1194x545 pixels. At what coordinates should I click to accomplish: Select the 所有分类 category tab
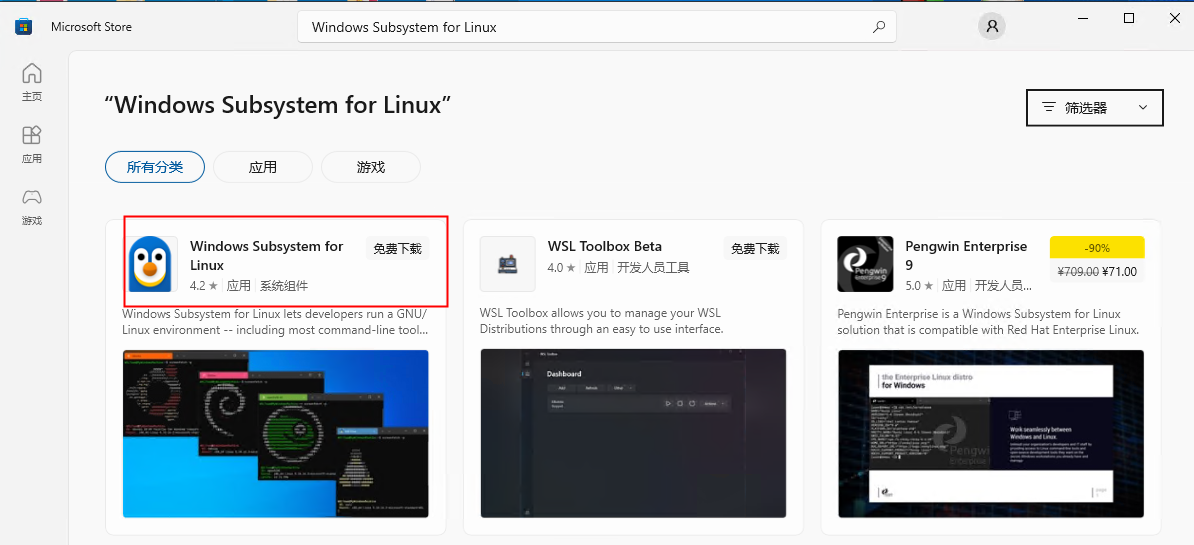[155, 167]
